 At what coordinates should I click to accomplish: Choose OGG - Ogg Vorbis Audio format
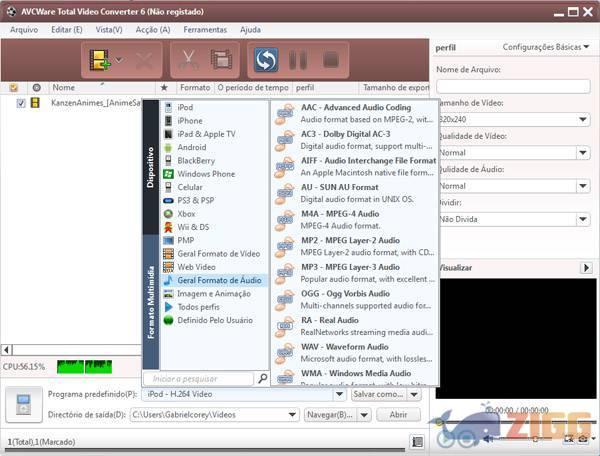[346, 294]
